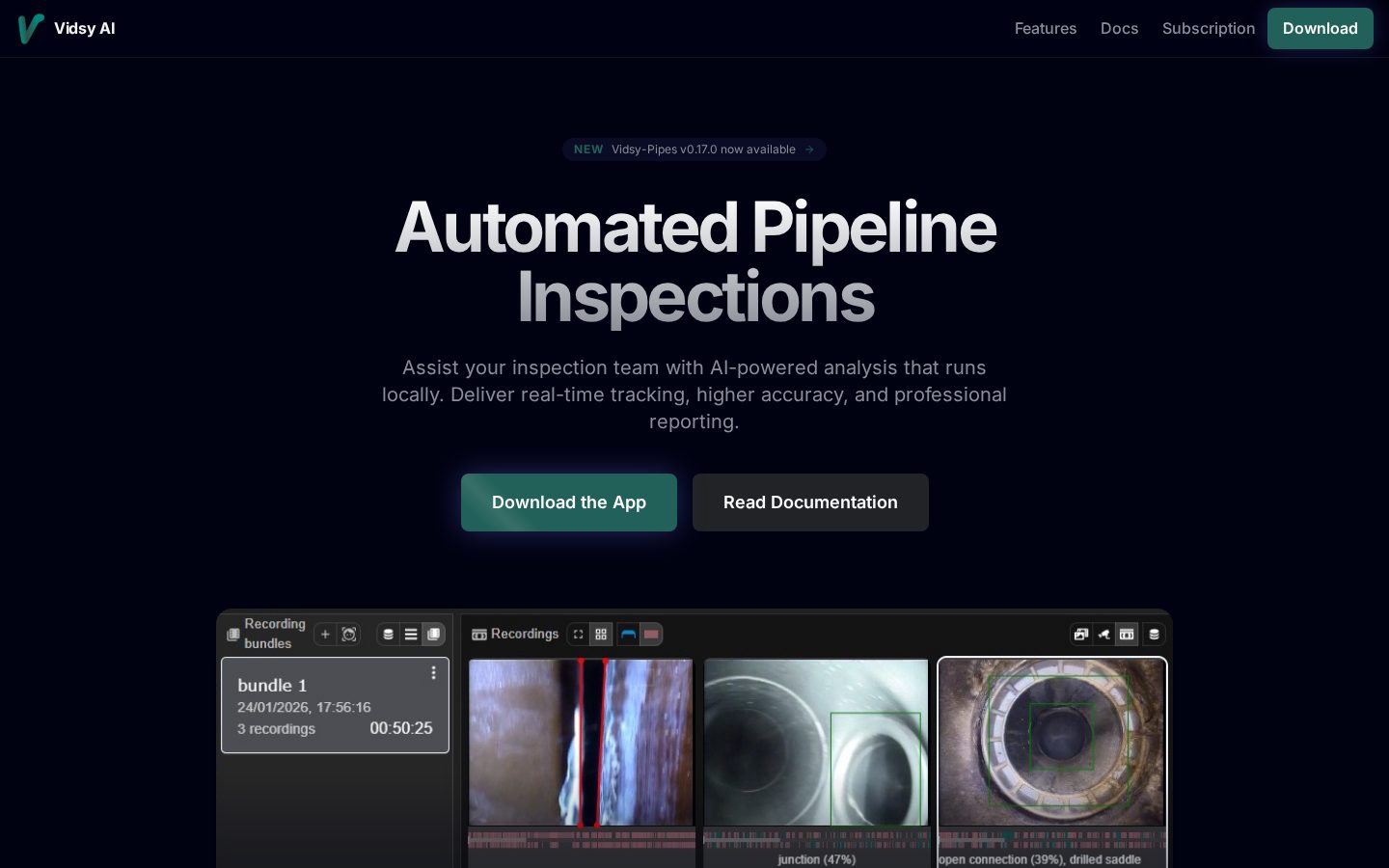Switch bundles to list view icon
The width and height of the screenshot is (1389, 868).
pyautogui.click(x=411, y=635)
